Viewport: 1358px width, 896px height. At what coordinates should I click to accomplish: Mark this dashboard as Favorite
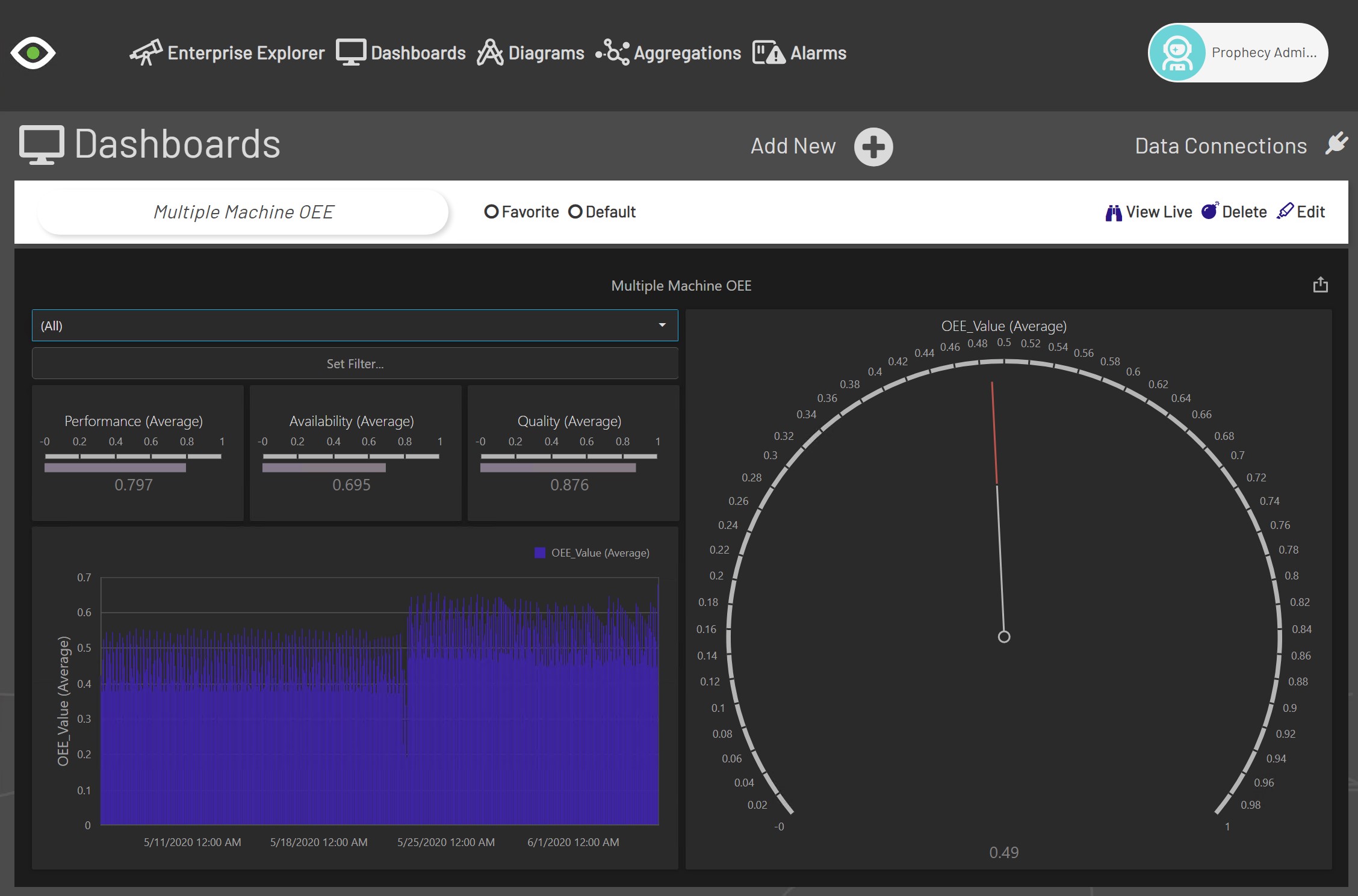tap(492, 212)
